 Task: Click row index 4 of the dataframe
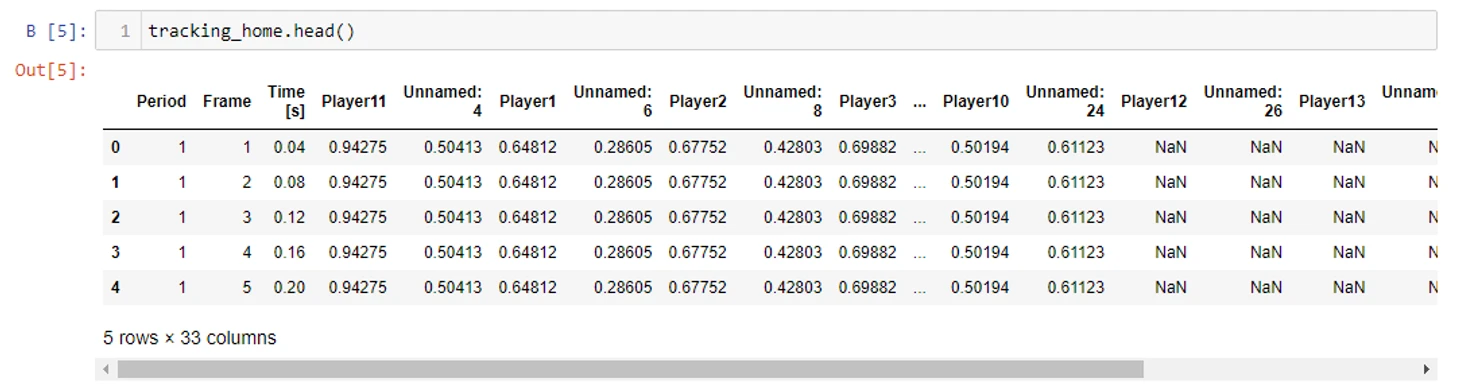tap(115, 288)
